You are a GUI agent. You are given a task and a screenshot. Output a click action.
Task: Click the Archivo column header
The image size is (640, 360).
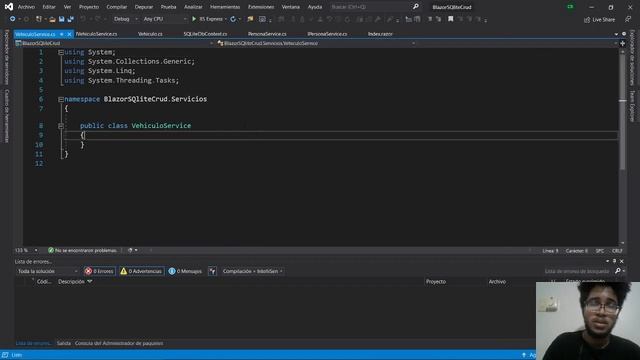click(497, 282)
